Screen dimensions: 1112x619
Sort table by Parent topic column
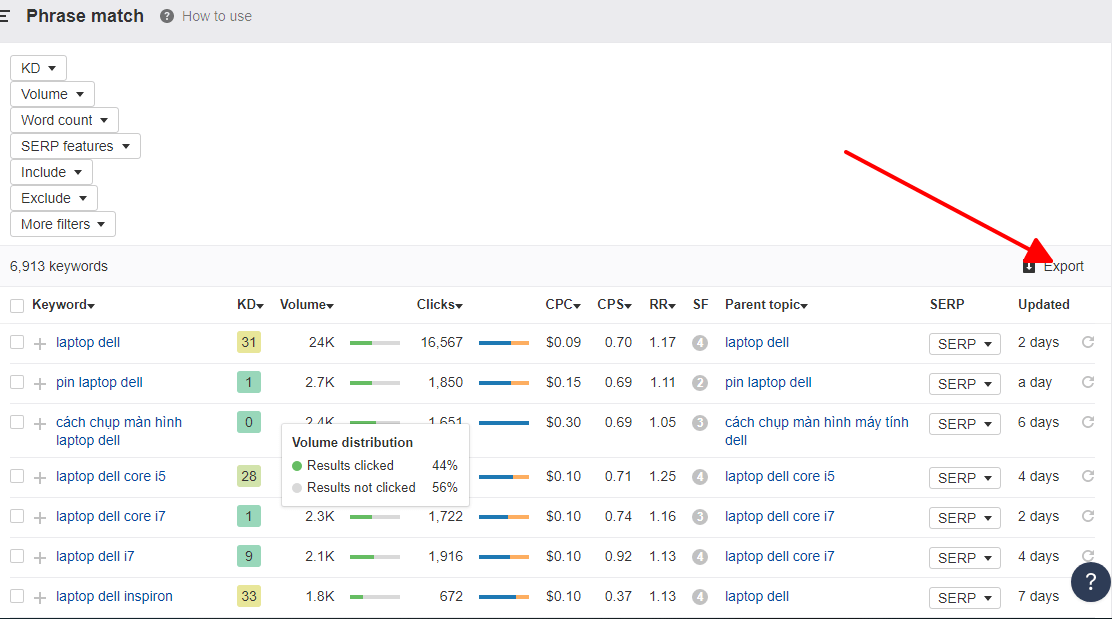766,305
